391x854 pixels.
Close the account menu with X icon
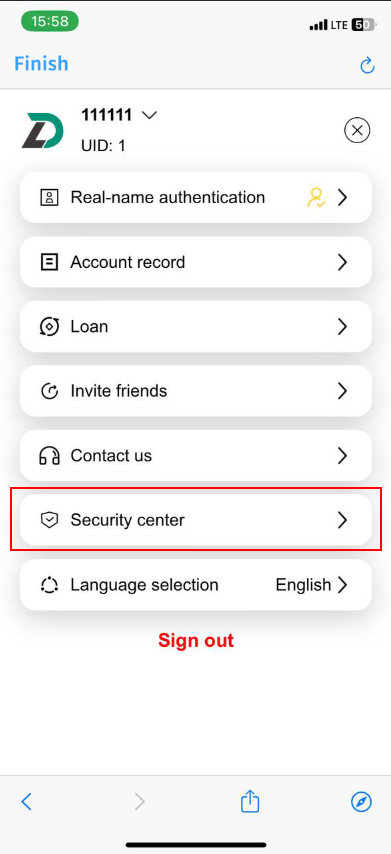click(357, 130)
